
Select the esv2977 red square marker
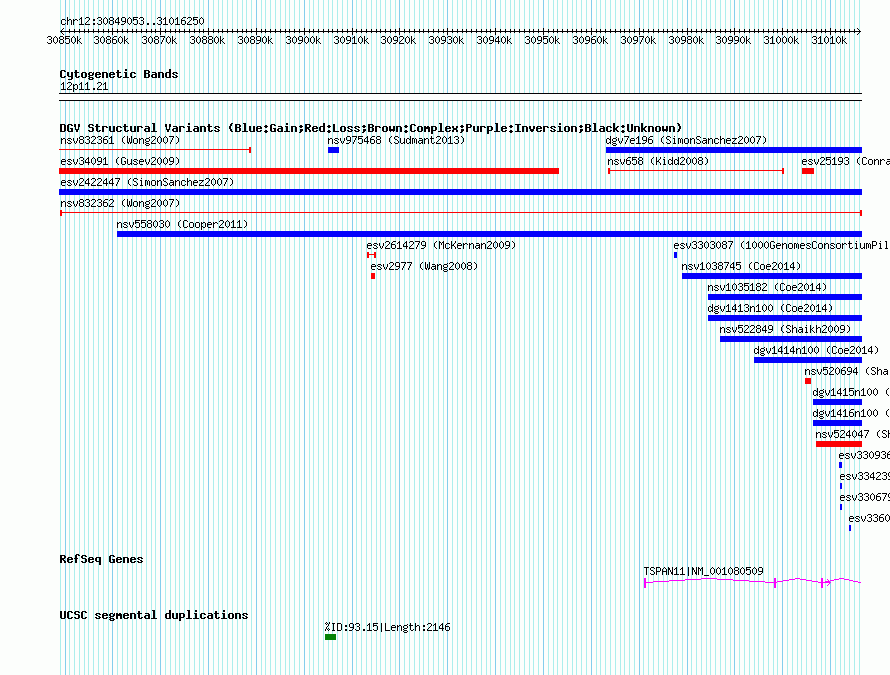(x=373, y=276)
